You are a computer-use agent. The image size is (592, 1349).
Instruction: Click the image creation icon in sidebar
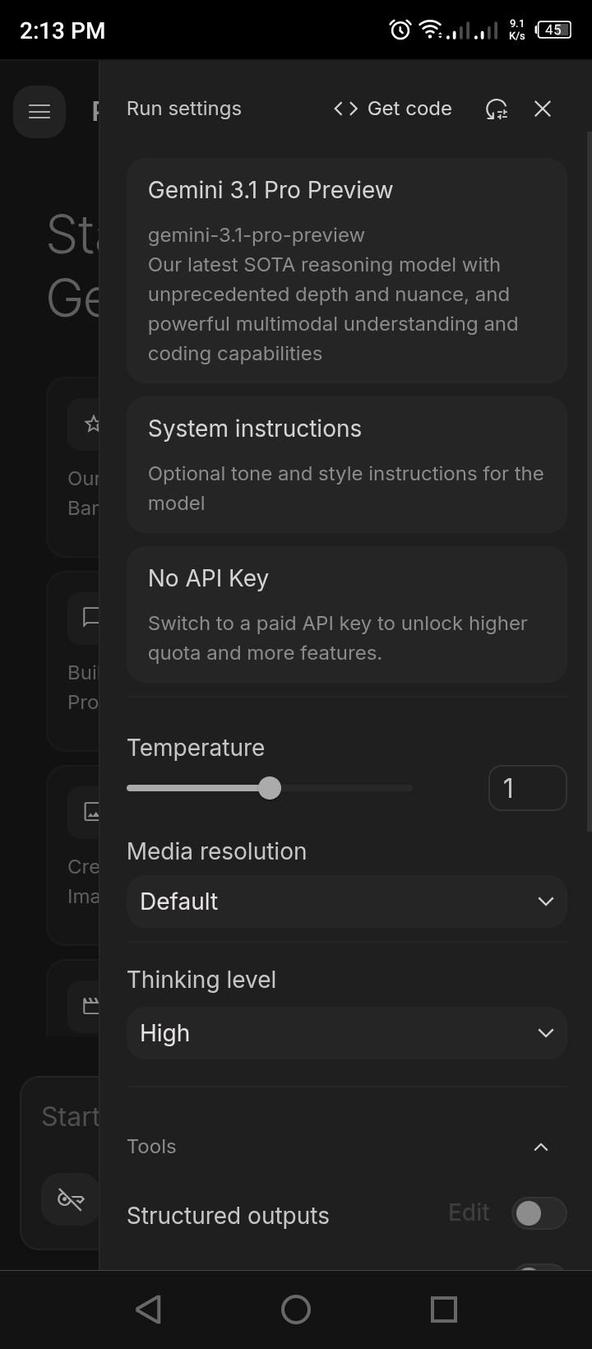92,811
